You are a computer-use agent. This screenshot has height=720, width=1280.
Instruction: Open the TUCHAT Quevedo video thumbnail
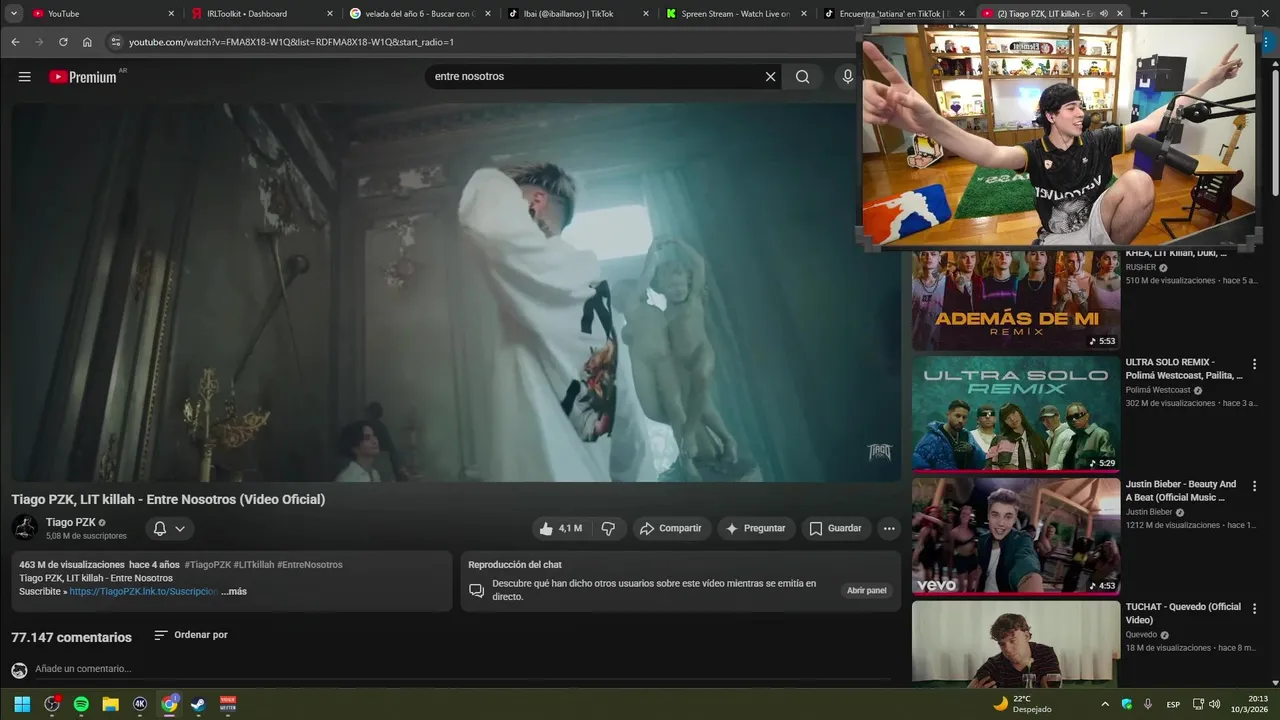point(1016,643)
